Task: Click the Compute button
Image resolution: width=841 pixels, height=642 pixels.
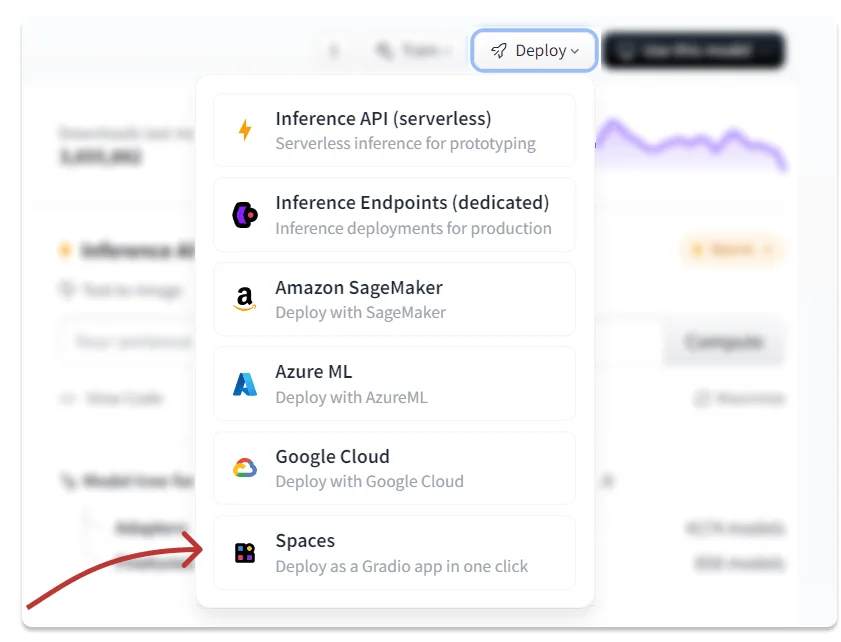Action: pos(723,342)
